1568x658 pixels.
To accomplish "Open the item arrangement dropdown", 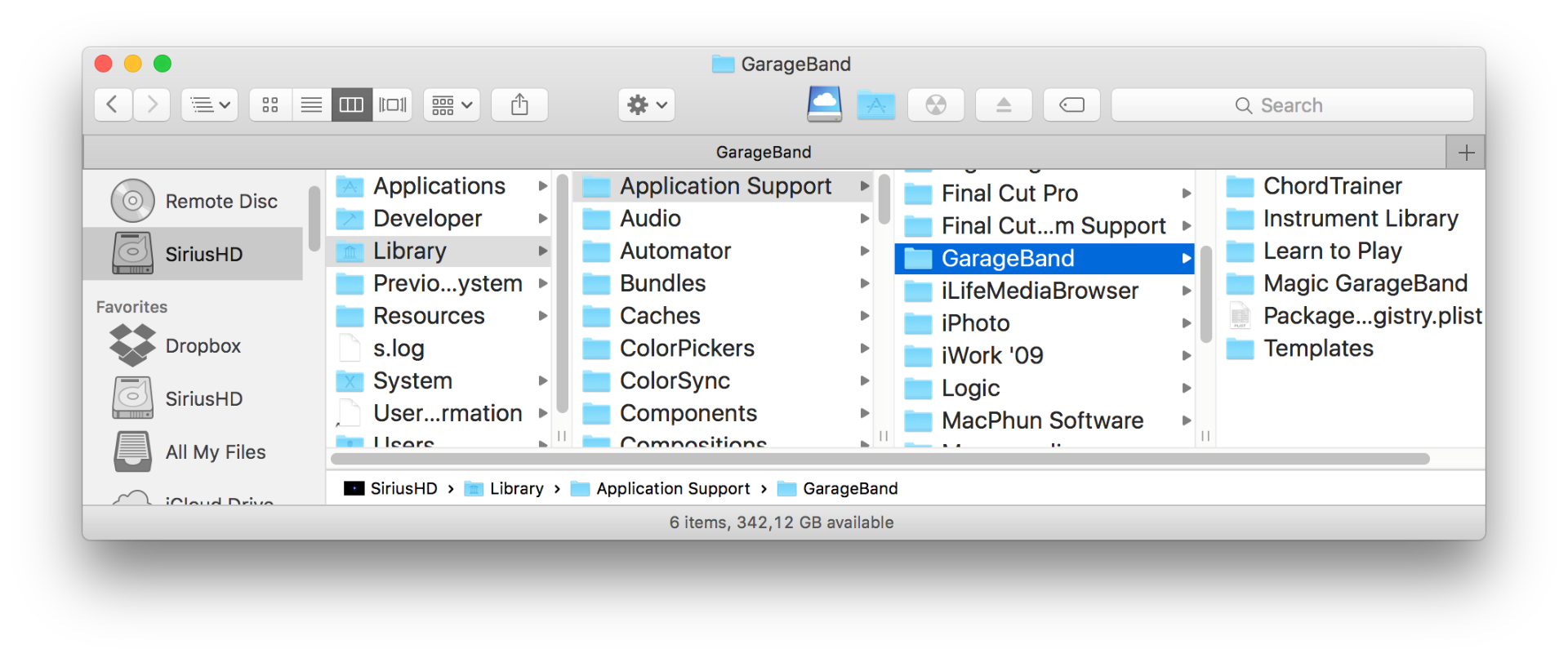I will 452,104.
